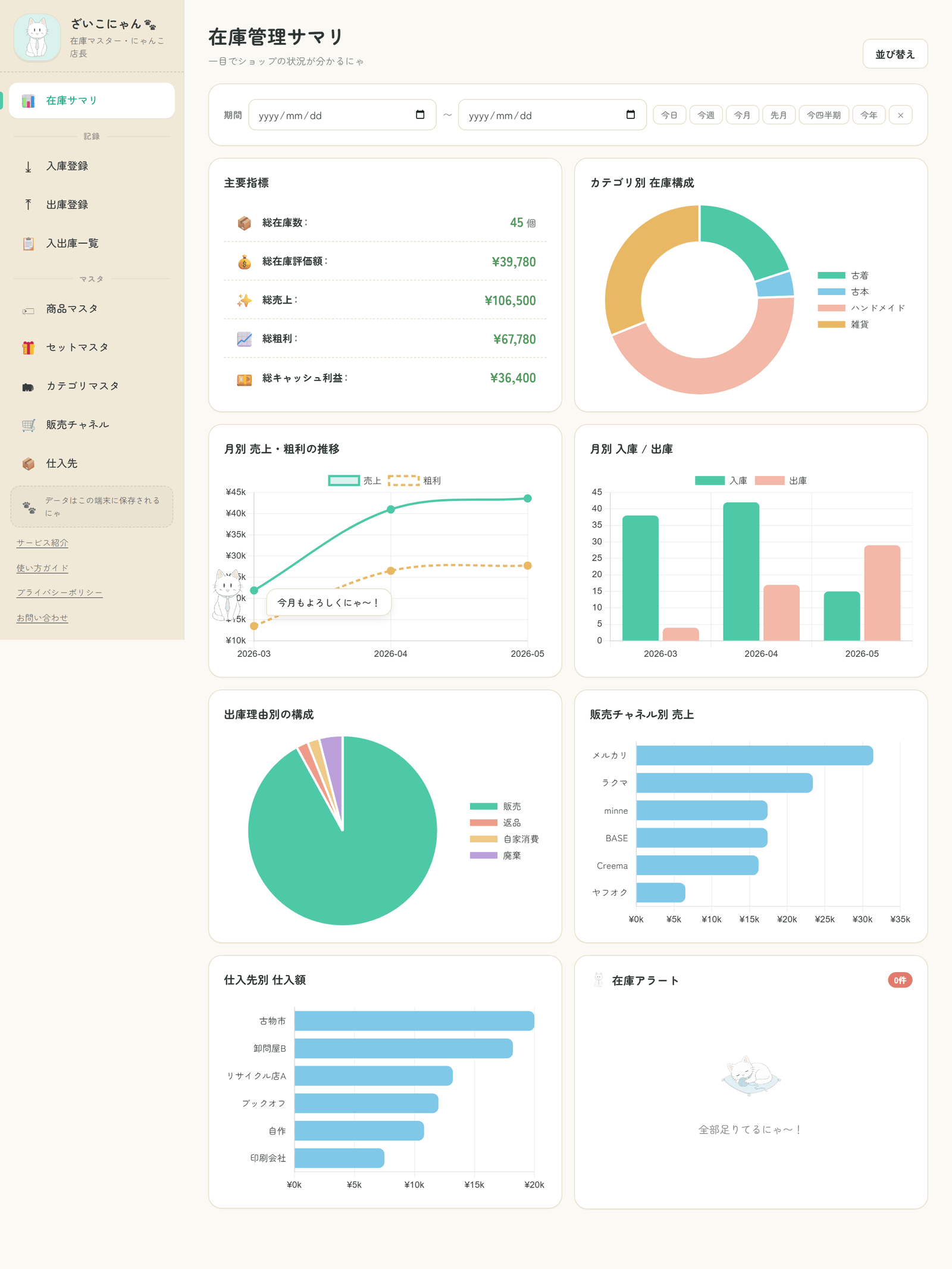Open 商品マスタ from the sidebar
This screenshot has height=1269, width=952.
92,309
